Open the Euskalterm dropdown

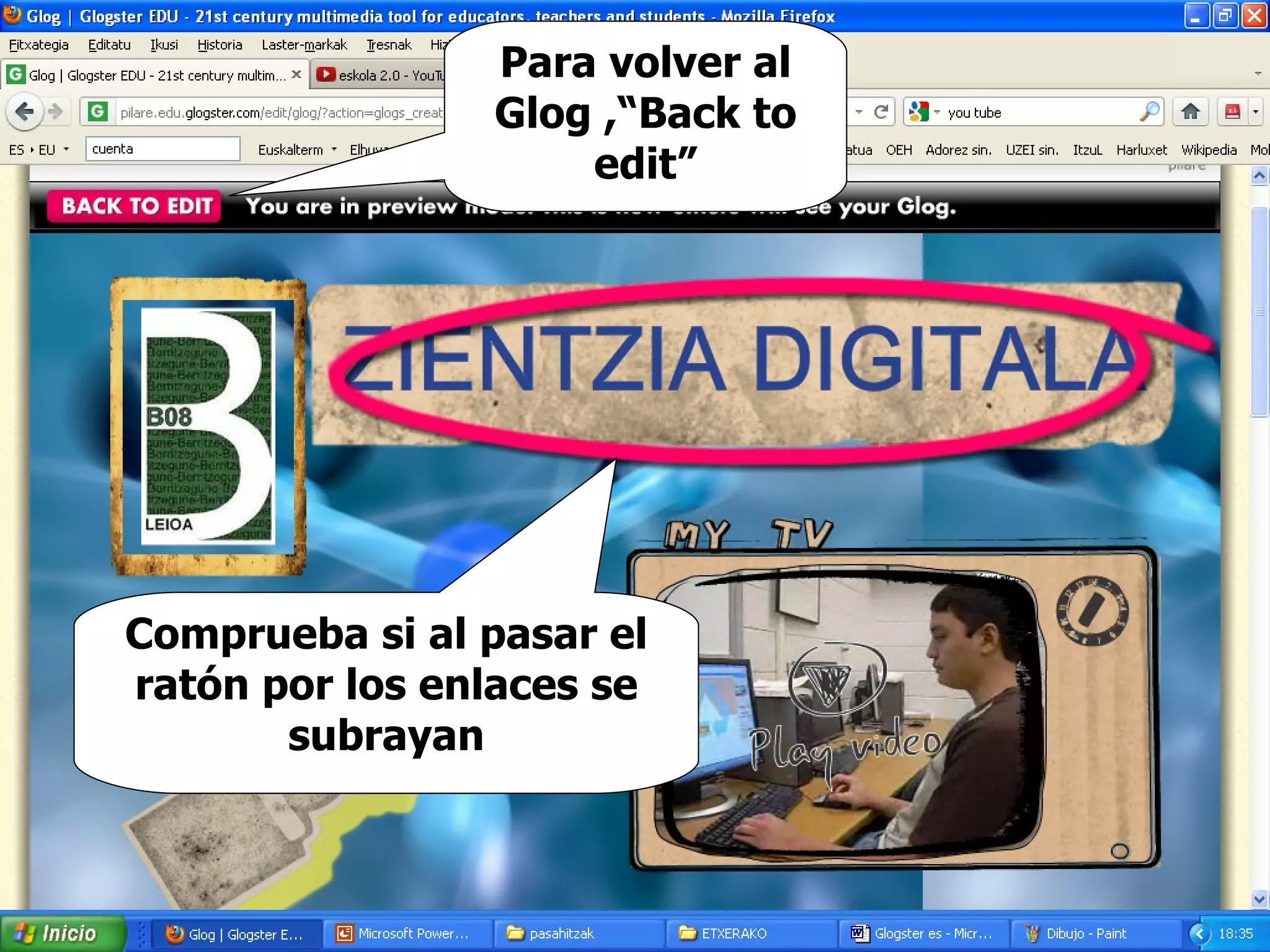[297, 149]
